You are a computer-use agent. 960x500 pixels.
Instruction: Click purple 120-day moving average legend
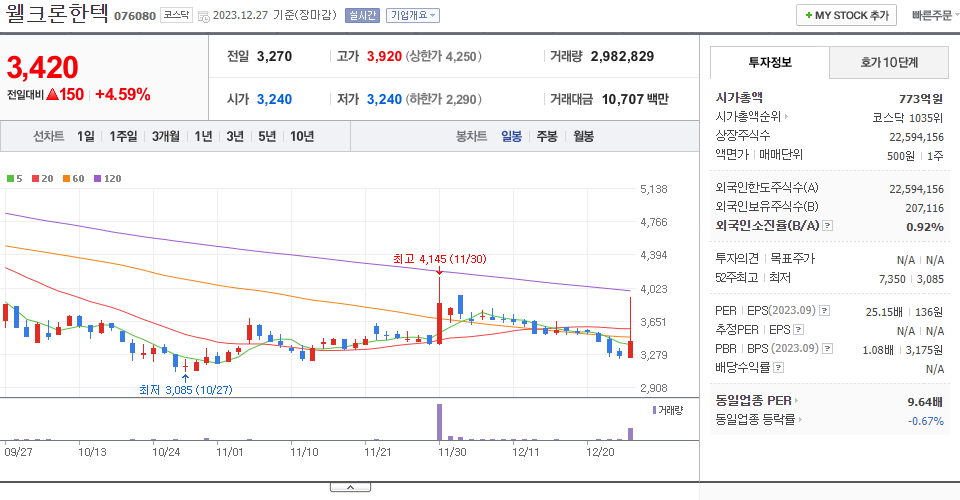pos(107,179)
